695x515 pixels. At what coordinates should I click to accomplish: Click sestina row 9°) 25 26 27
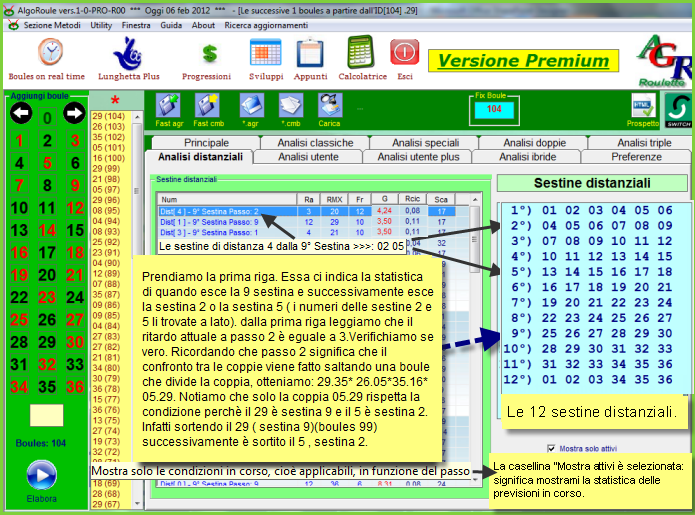tap(592, 333)
